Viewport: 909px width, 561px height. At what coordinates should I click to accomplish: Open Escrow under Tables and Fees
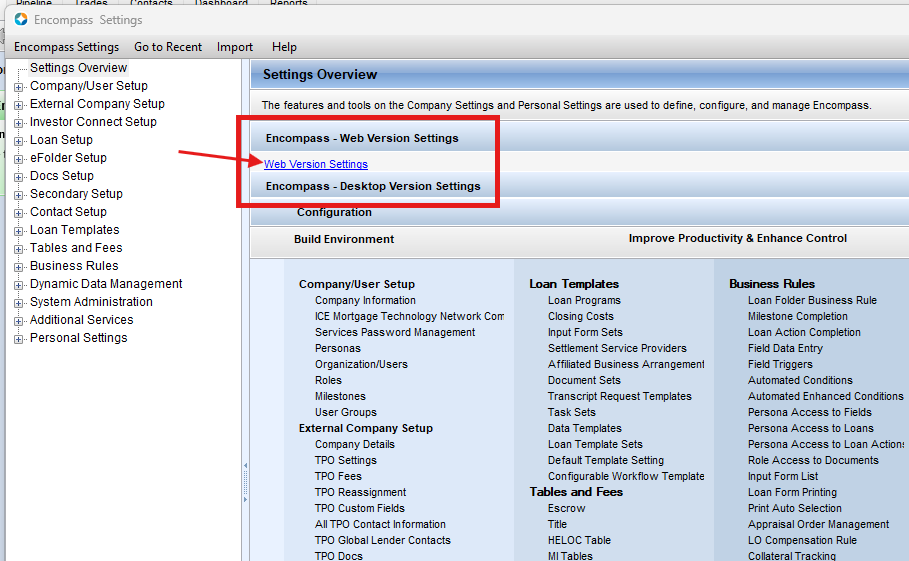click(566, 508)
